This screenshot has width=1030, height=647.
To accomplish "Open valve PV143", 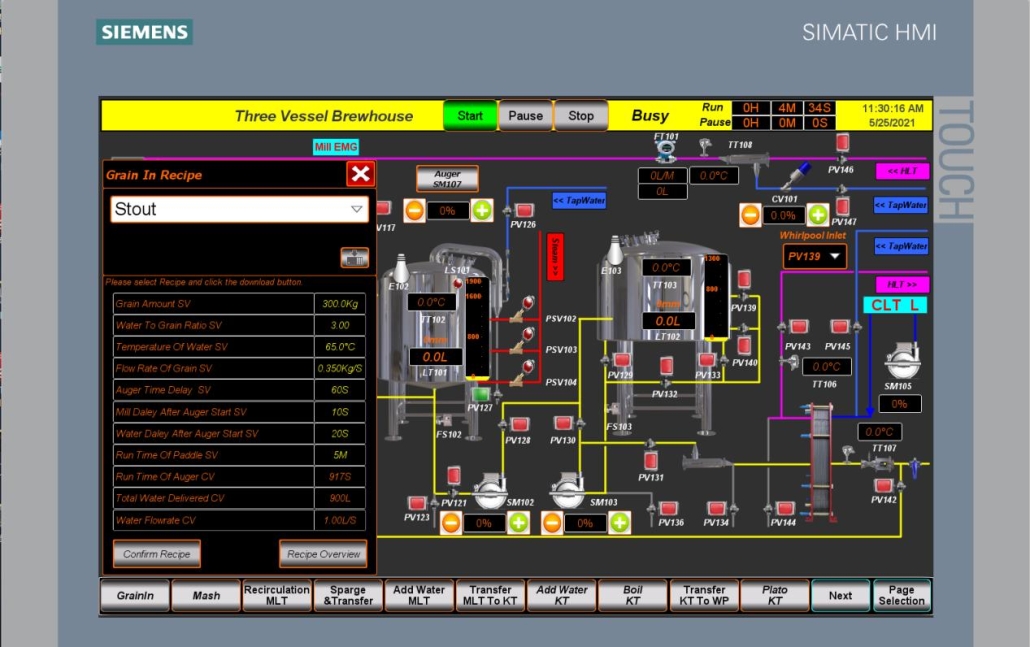I will click(x=799, y=326).
